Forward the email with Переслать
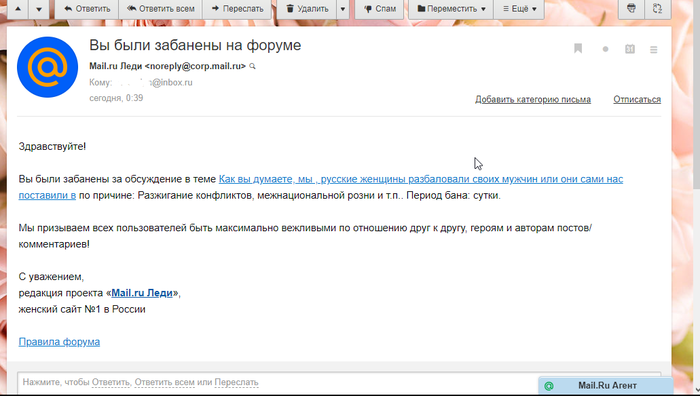This screenshot has height=396, width=700. tap(237, 9)
